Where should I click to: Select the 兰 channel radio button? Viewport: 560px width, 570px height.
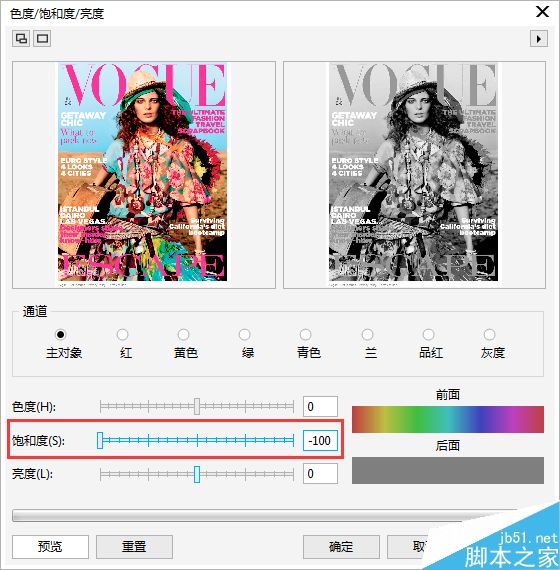pyautogui.click(x=367, y=334)
